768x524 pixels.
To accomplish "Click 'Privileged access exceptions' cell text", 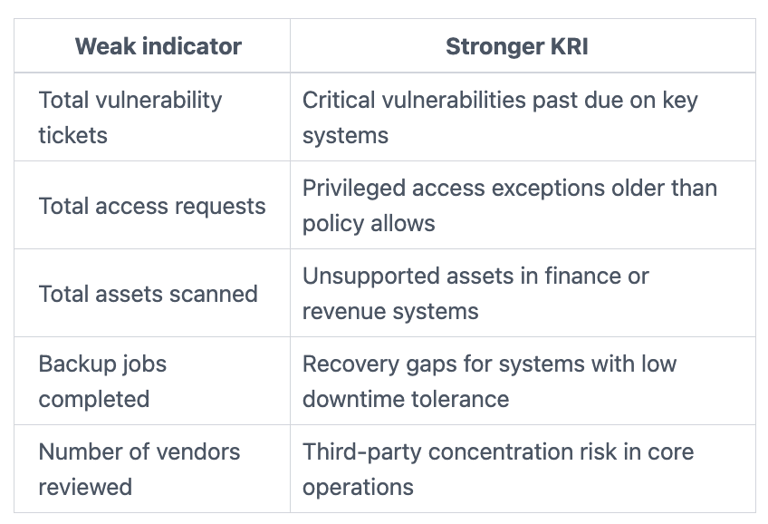I will click(509, 188).
